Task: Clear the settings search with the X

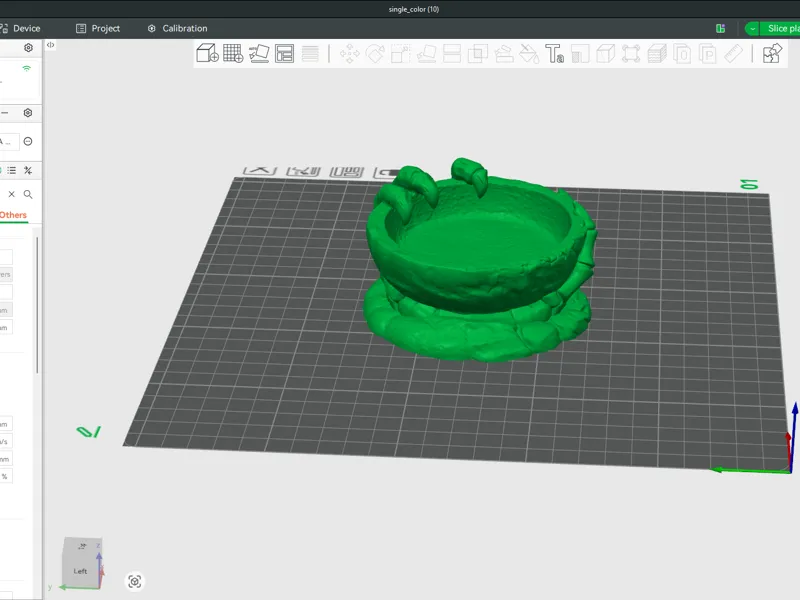Action: pyautogui.click(x=12, y=194)
